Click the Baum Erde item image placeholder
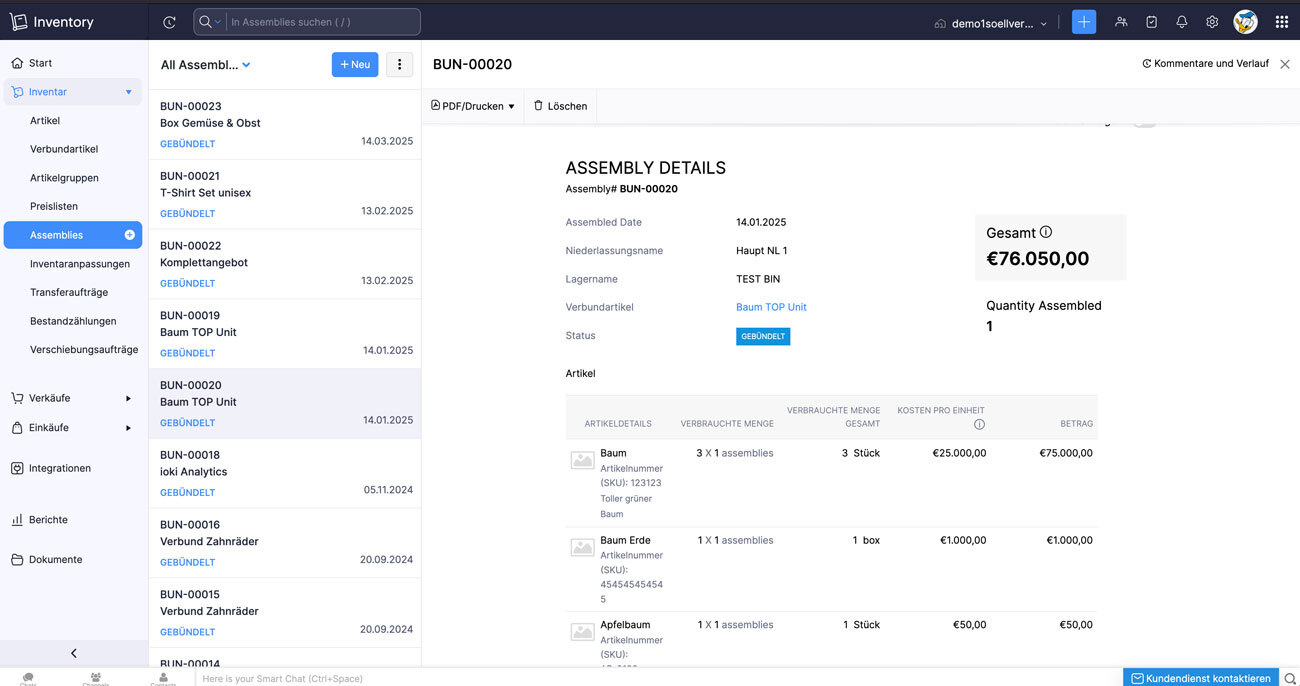Screen dimensions: 1300x686 [x=582, y=547]
